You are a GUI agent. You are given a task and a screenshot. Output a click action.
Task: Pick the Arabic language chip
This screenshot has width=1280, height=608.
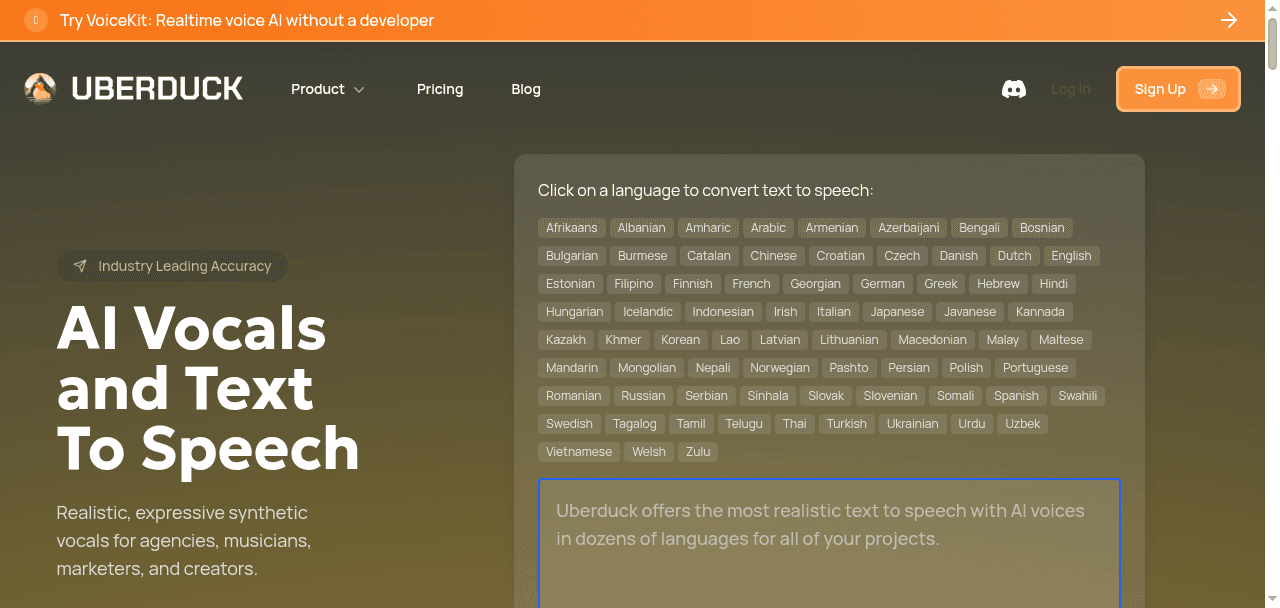pyautogui.click(x=769, y=228)
